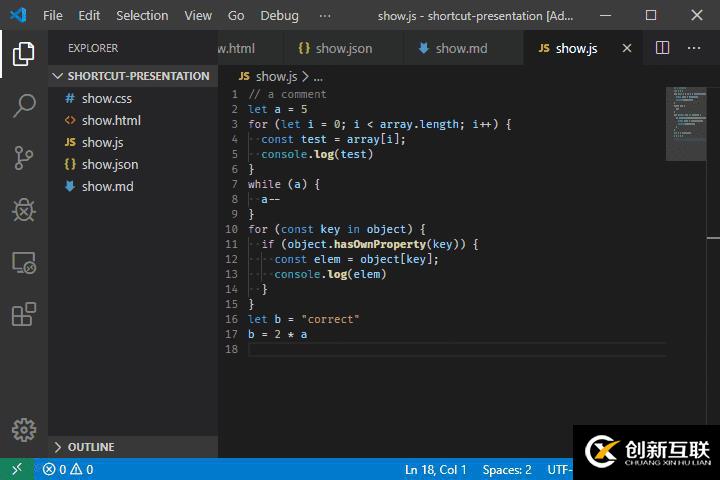Switch to the show.json editor tab

click(x=343, y=48)
